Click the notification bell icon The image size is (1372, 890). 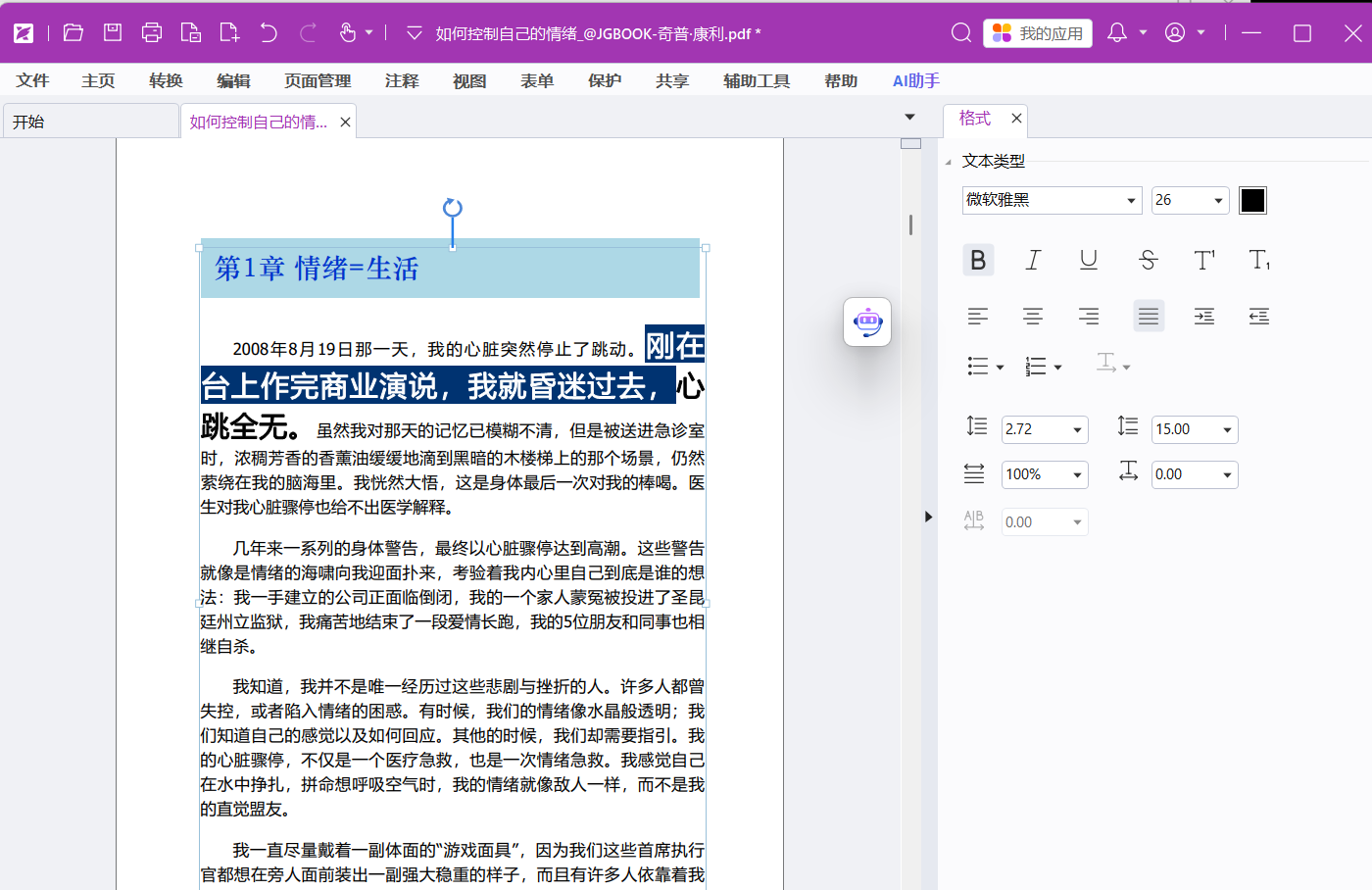pyautogui.click(x=1117, y=33)
